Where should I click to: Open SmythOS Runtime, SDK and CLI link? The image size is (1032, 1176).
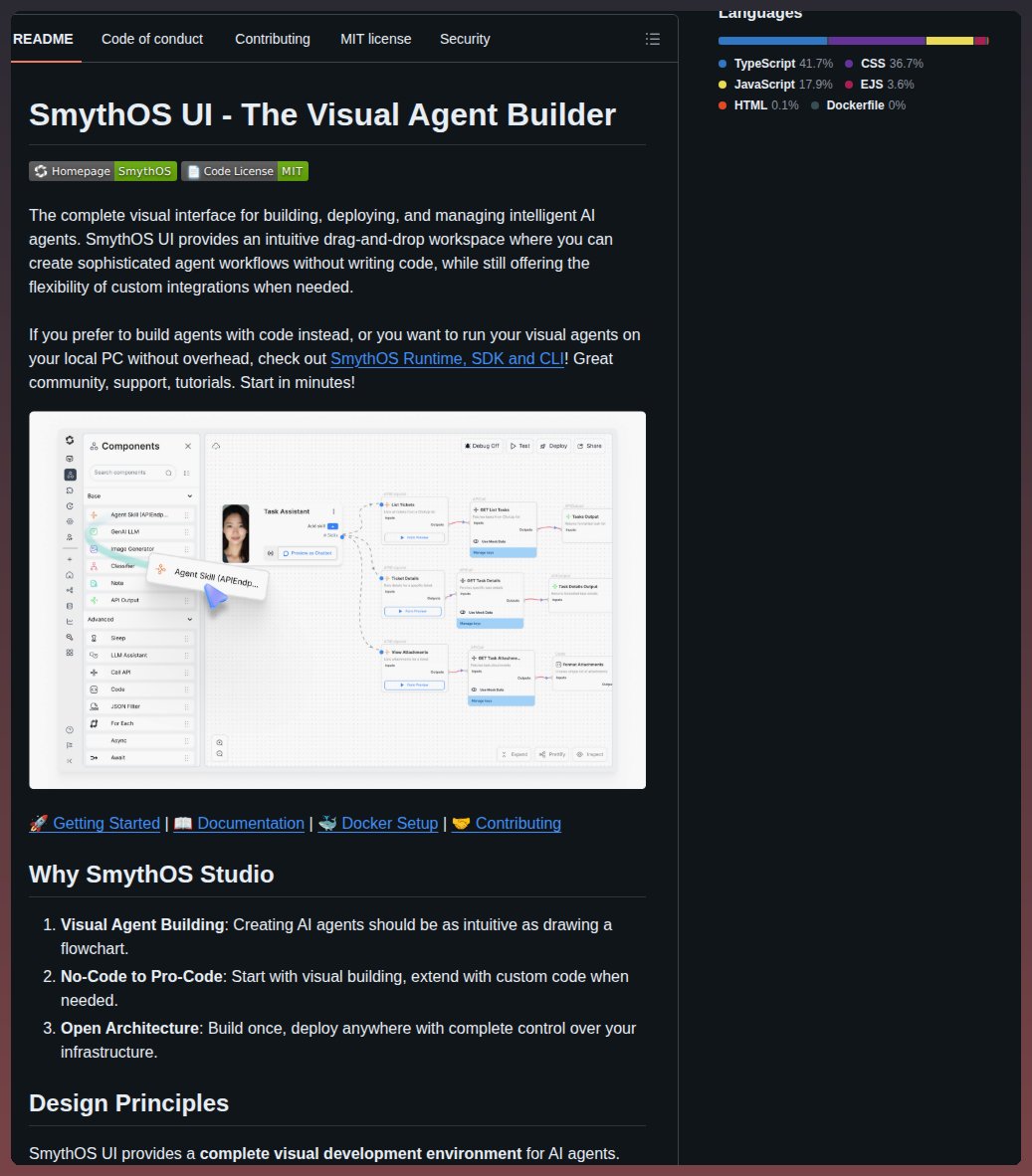click(447, 358)
